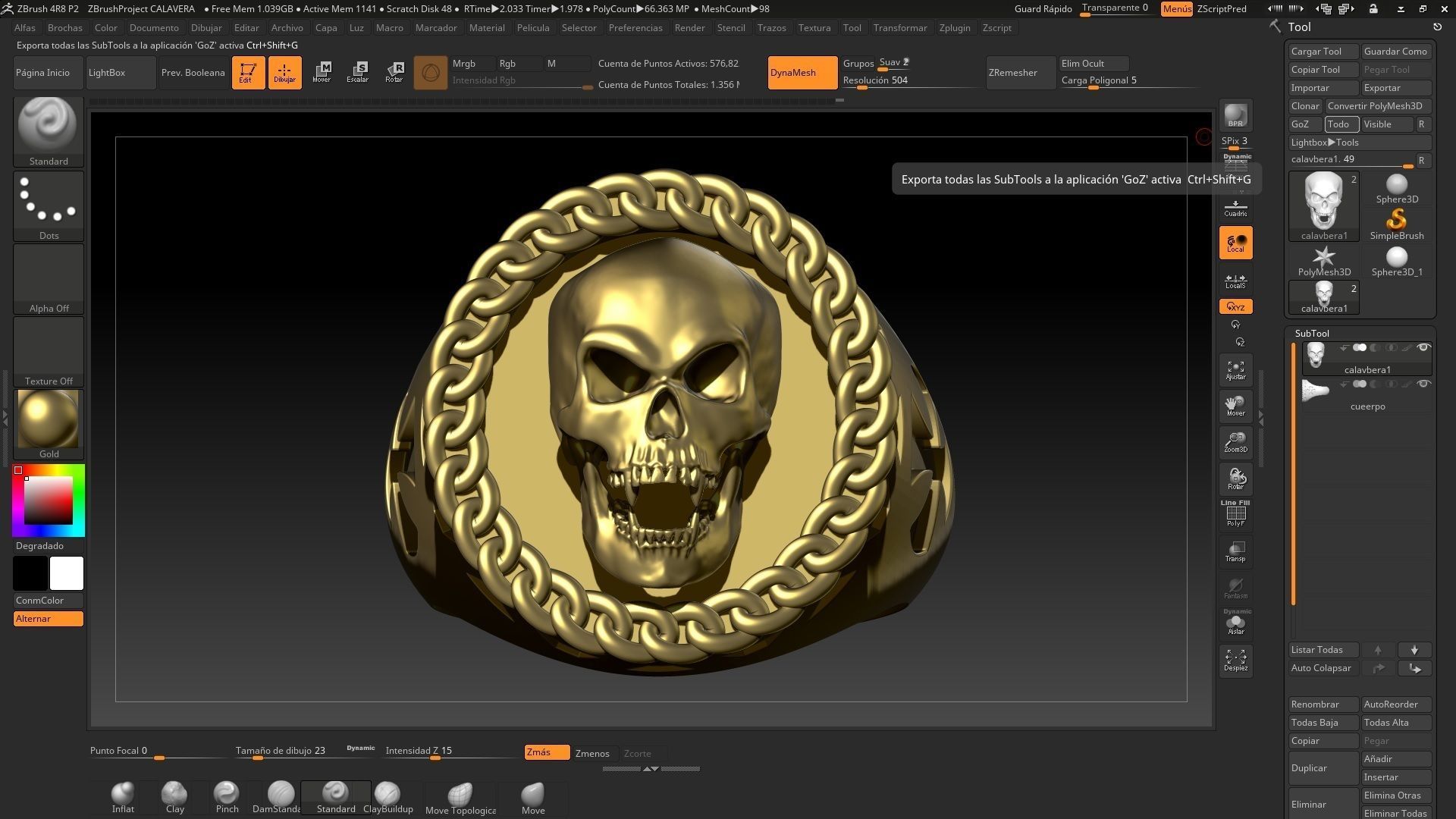Select the Clay brush icon
1456x819 pixels.
point(174,798)
